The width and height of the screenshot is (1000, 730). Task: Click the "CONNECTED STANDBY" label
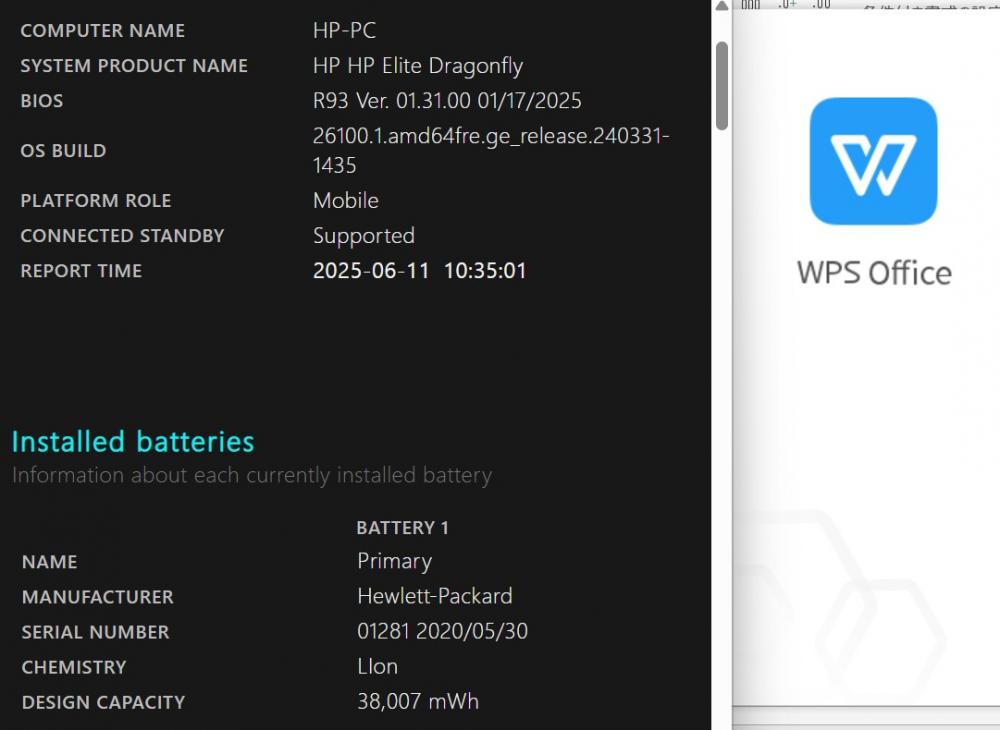point(122,236)
